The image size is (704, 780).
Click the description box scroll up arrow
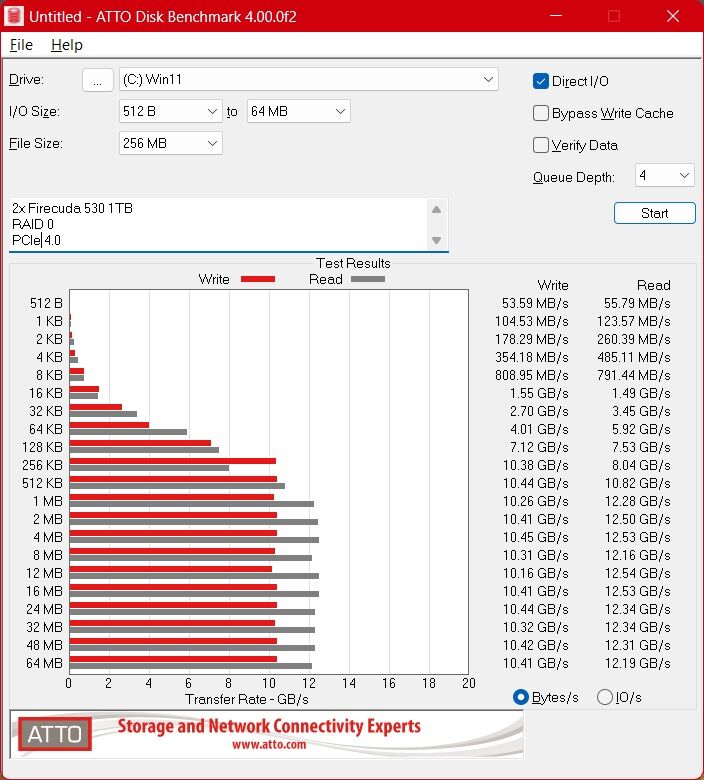pos(436,209)
